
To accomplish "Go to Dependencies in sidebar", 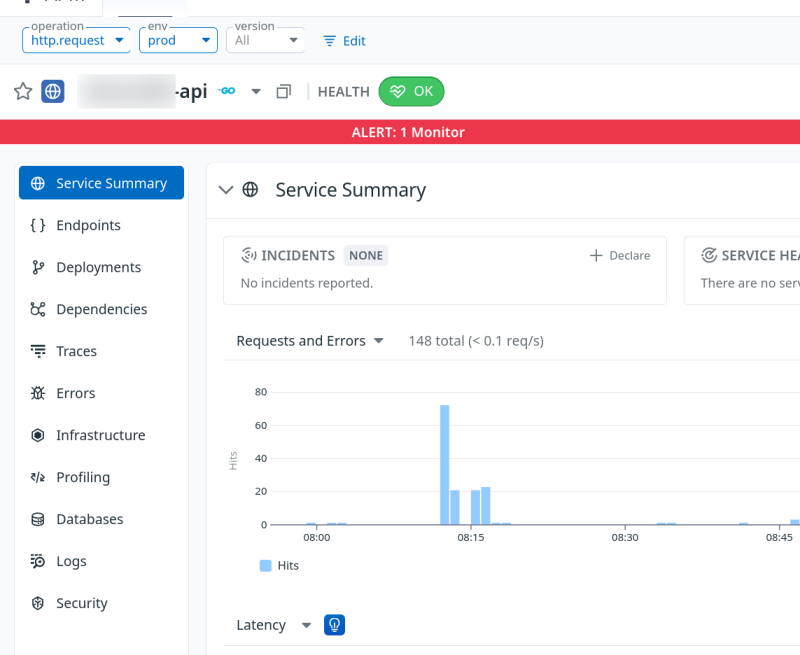I will pyautogui.click(x=101, y=309).
